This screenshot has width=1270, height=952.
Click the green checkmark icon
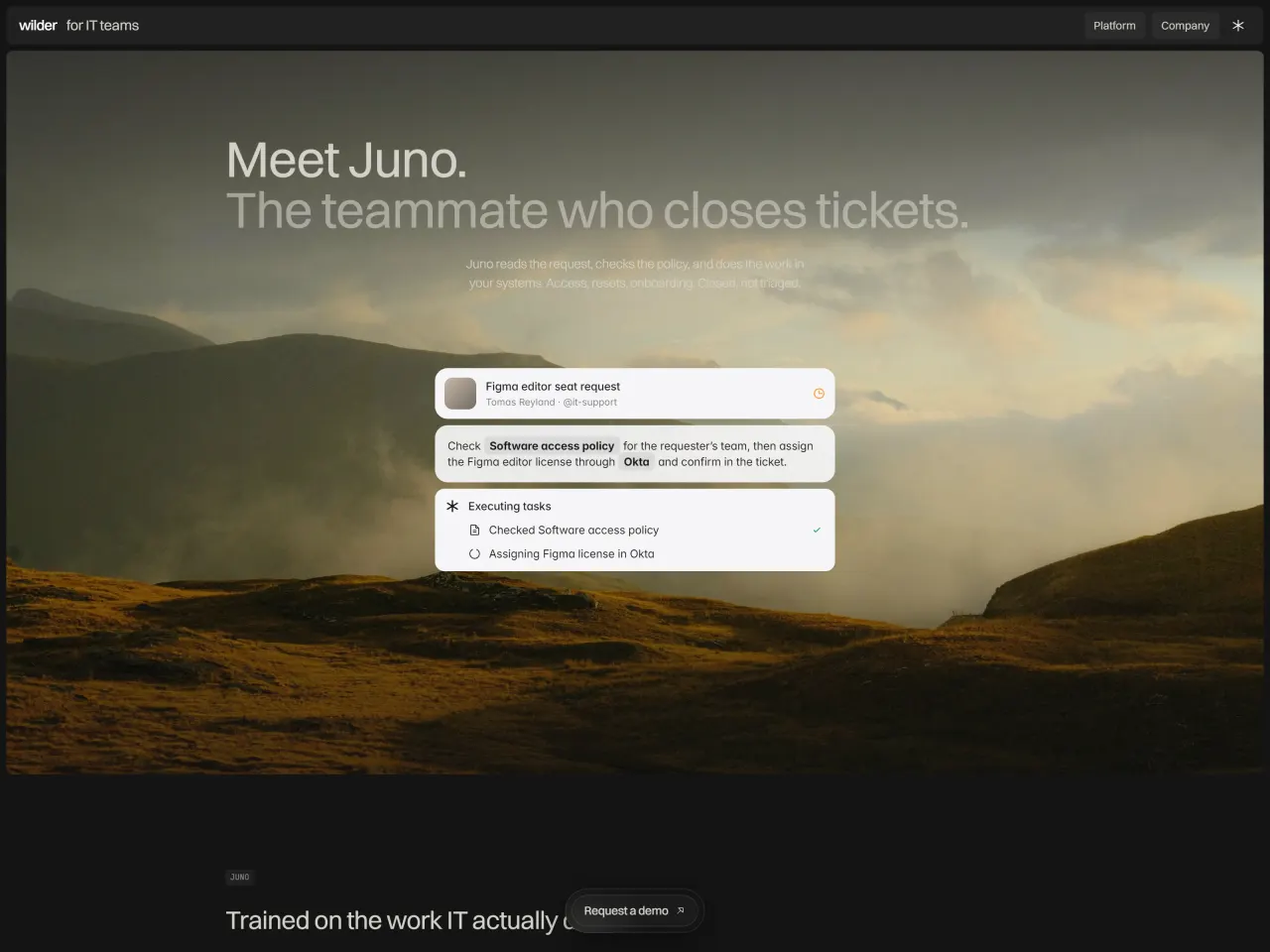click(817, 531)
